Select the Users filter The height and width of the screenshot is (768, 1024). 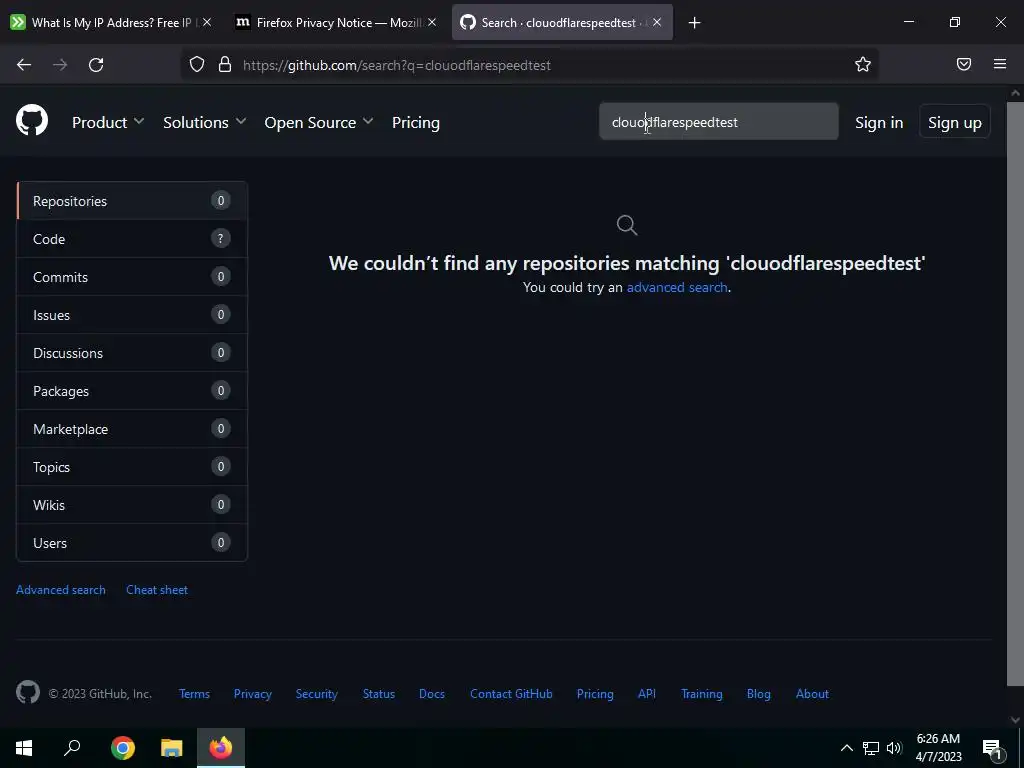coord(132,542)
